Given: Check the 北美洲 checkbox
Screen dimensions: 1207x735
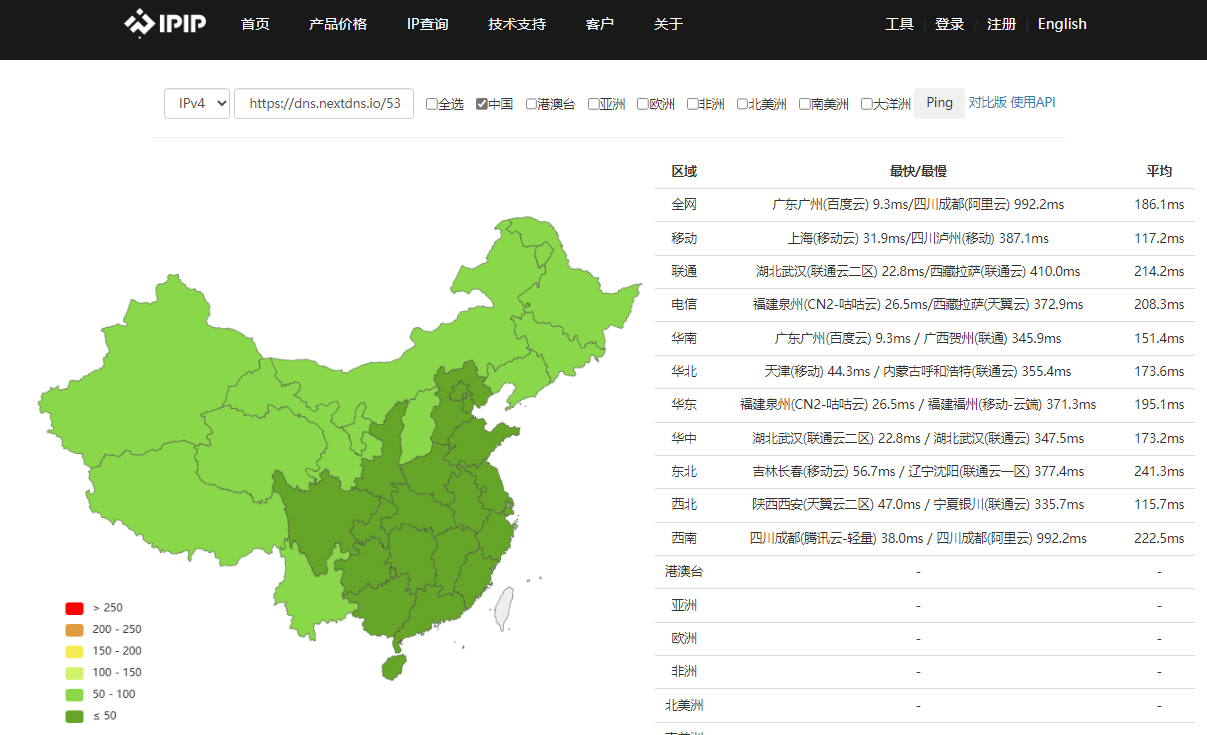Looking at the screenshot, I should pyautogui.click(x=743, y=104).
